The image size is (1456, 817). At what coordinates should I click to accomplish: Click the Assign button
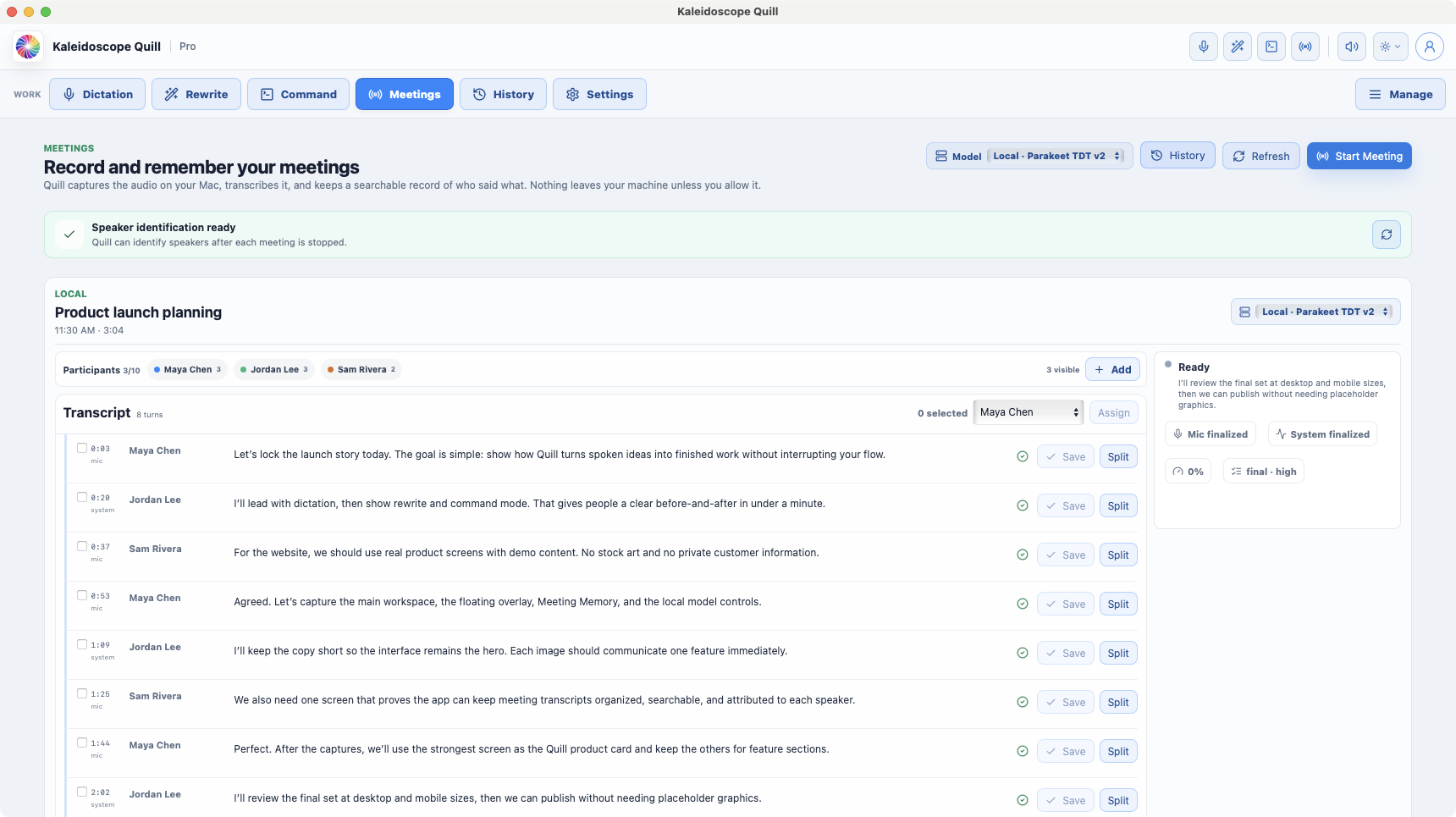(1113, 412)
